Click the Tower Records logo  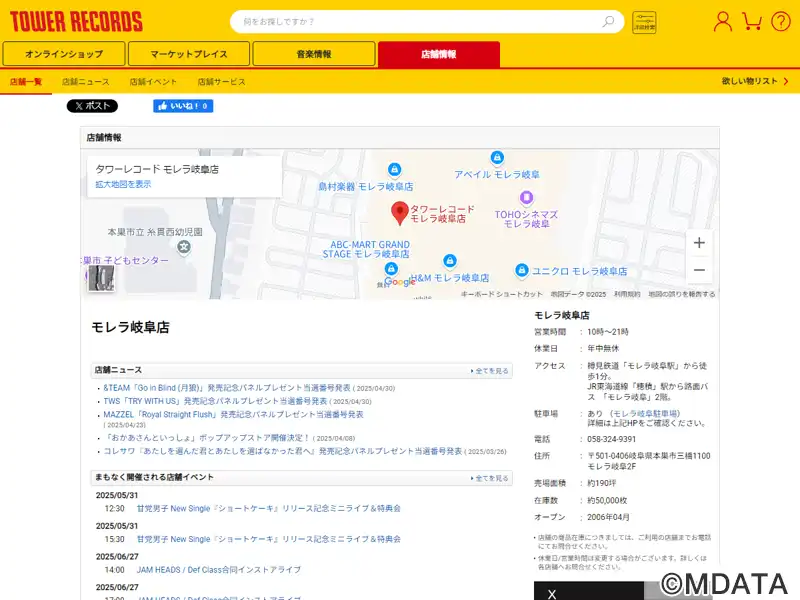(76, 21)
